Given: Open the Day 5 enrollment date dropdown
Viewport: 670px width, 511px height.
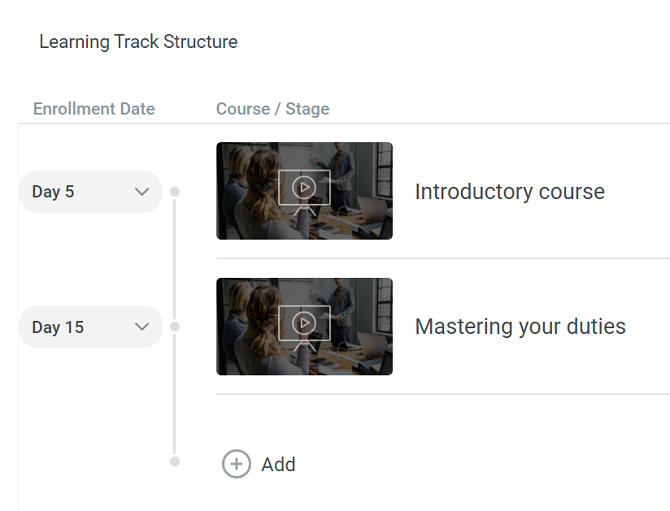Looking at the screenshot, I should (x=91, y=192).
